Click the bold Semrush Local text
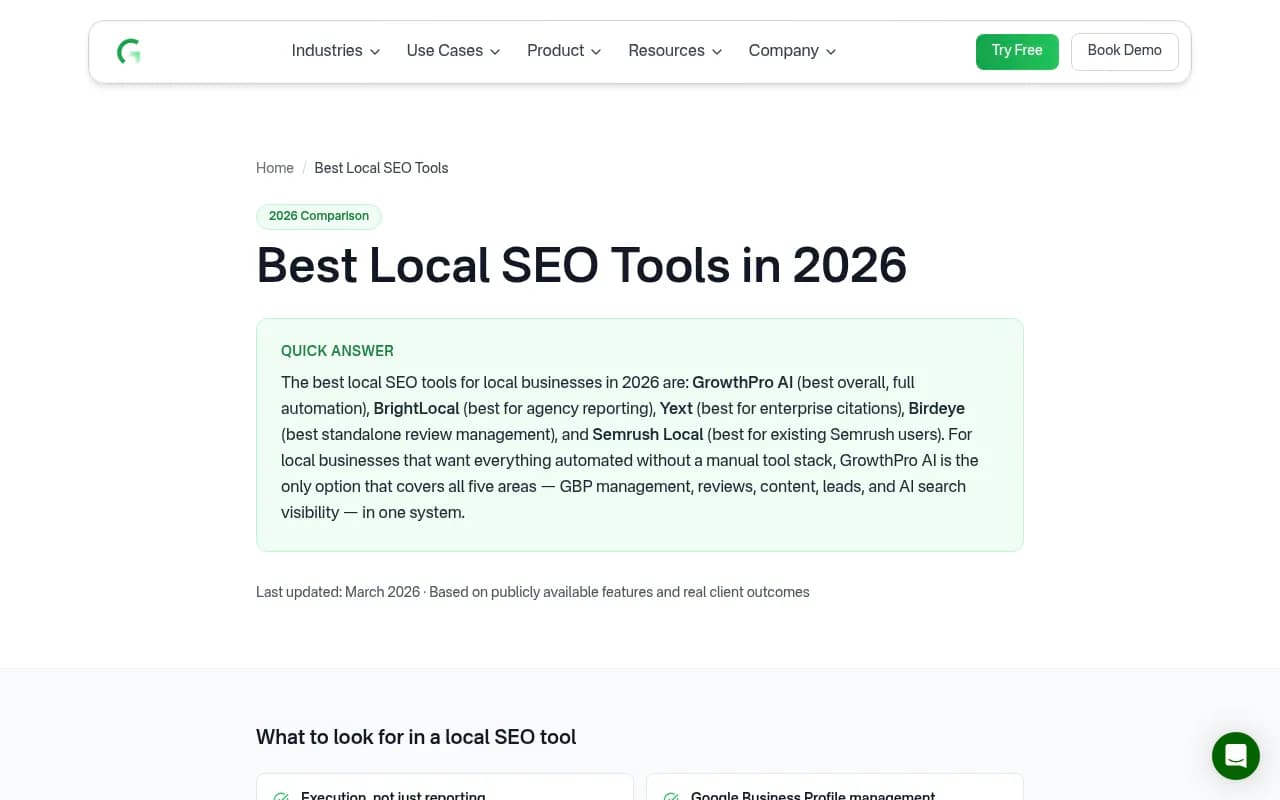 pyautogui.click(x=648, y=435)
